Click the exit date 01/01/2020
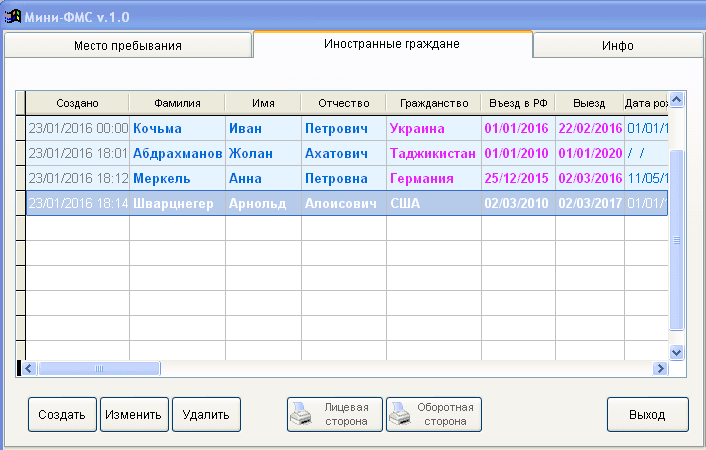This screenshot has height=450, width=706. coord(590,154)
